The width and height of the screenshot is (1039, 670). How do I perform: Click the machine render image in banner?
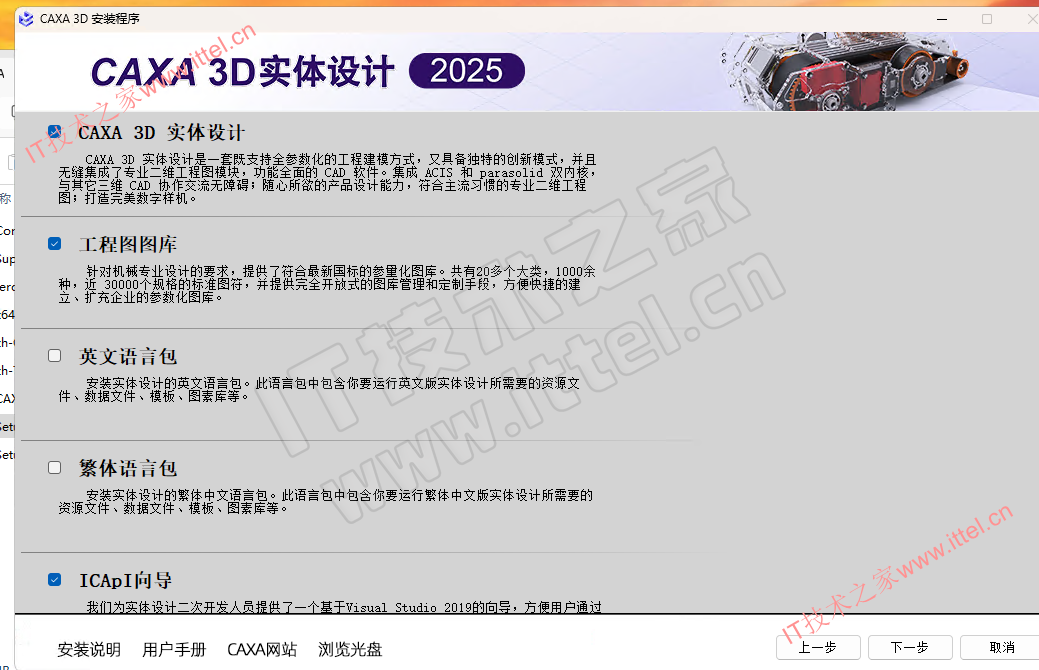(844, 72)
